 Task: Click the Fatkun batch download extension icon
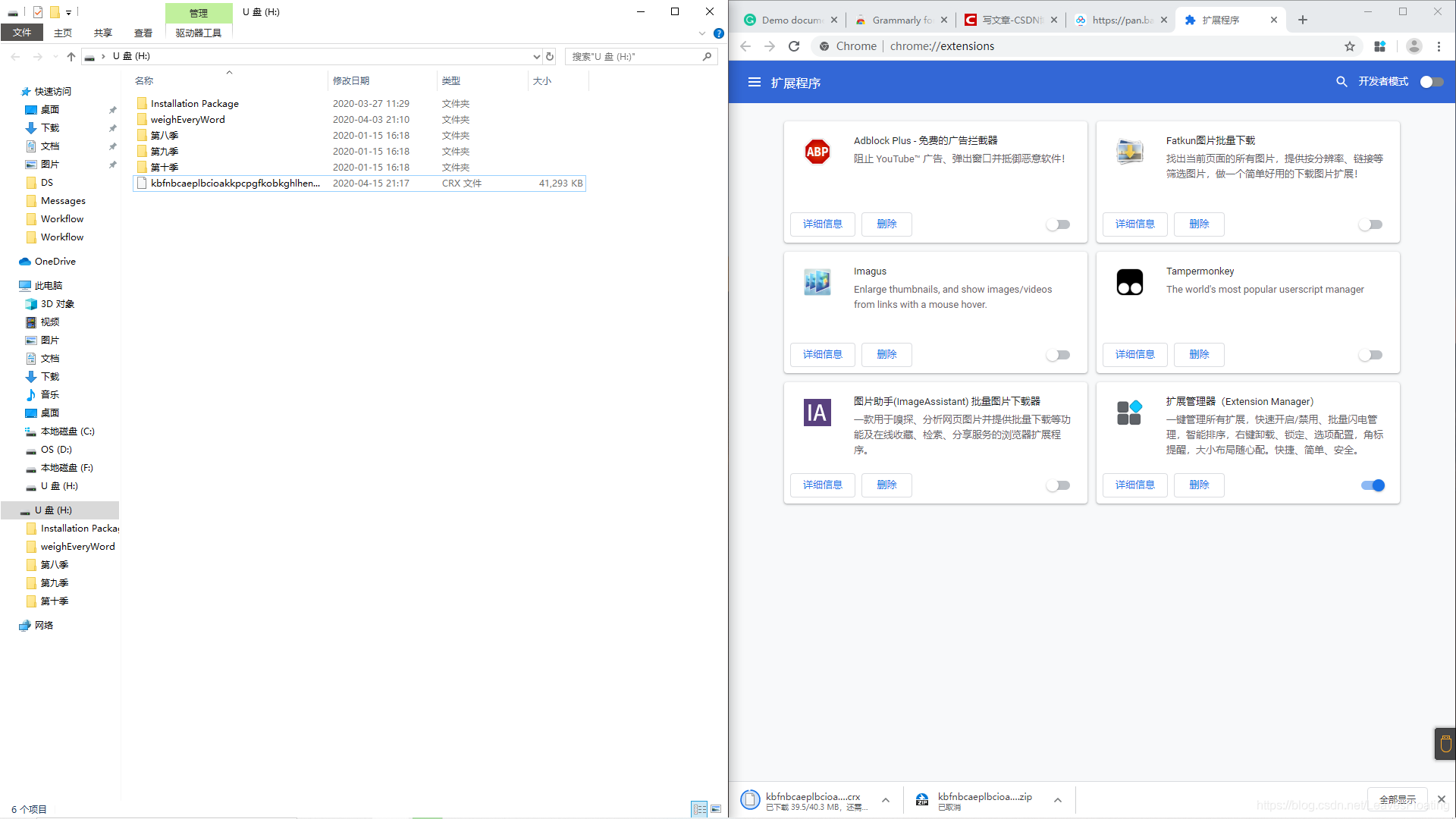click(1129, 152)
